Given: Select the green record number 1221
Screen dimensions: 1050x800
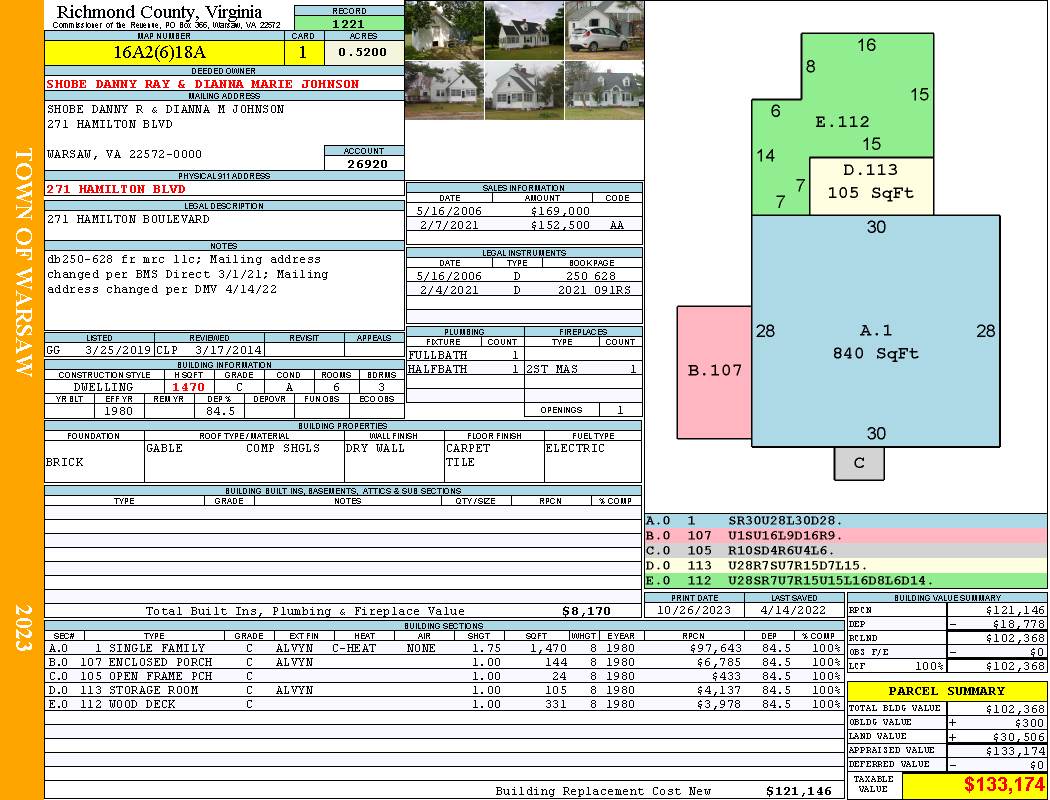Looking at the screenshot, I should point(349,23).
